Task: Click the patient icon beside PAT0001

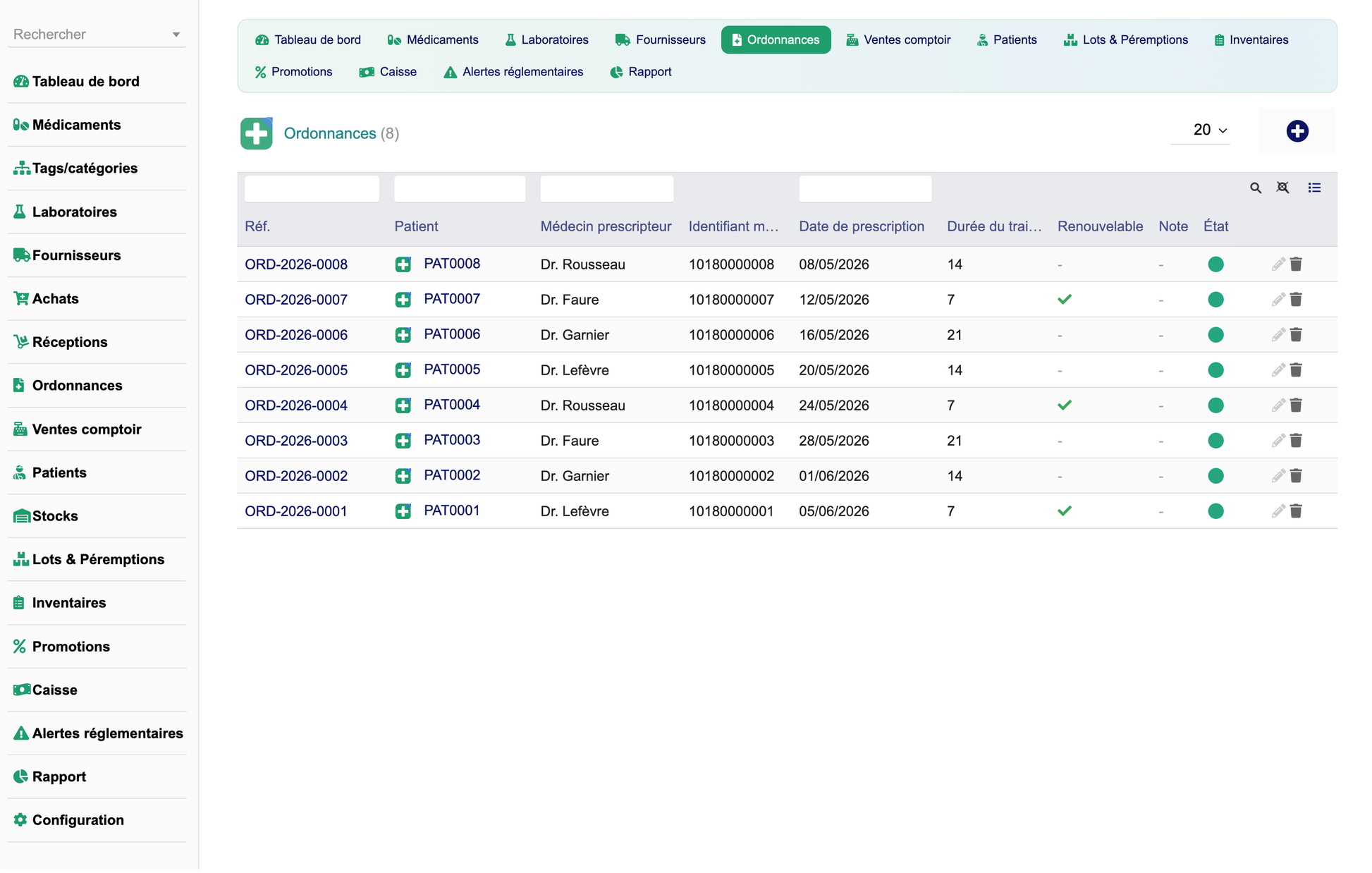Action: point(403,511)
